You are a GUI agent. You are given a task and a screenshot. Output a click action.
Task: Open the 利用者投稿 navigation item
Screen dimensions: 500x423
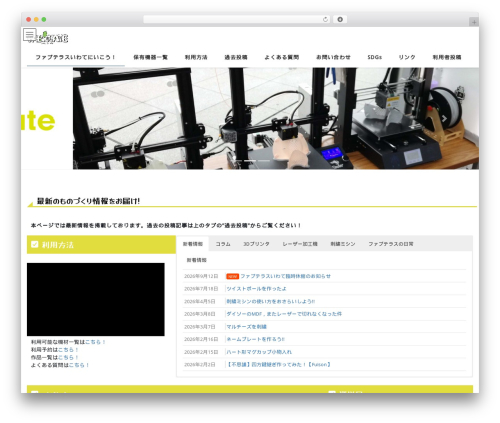[447, 57]
